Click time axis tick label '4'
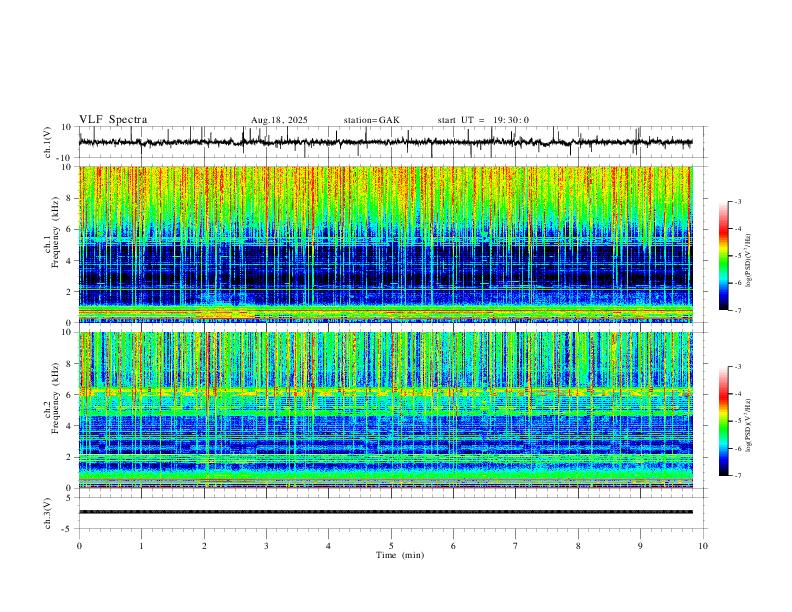The image size is (792, 612). [x=329, y=546]
